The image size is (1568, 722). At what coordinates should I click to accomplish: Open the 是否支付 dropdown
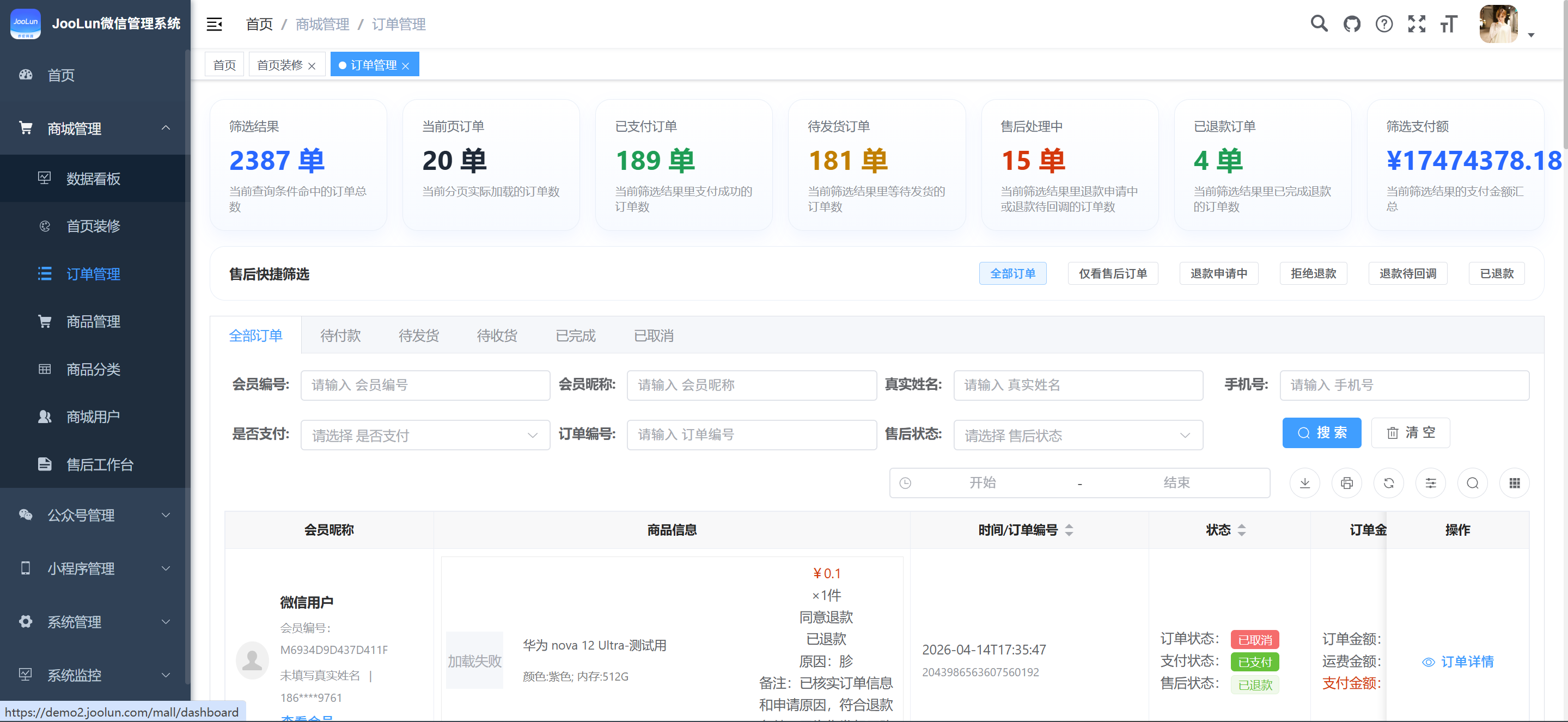(x=425, y=435)
